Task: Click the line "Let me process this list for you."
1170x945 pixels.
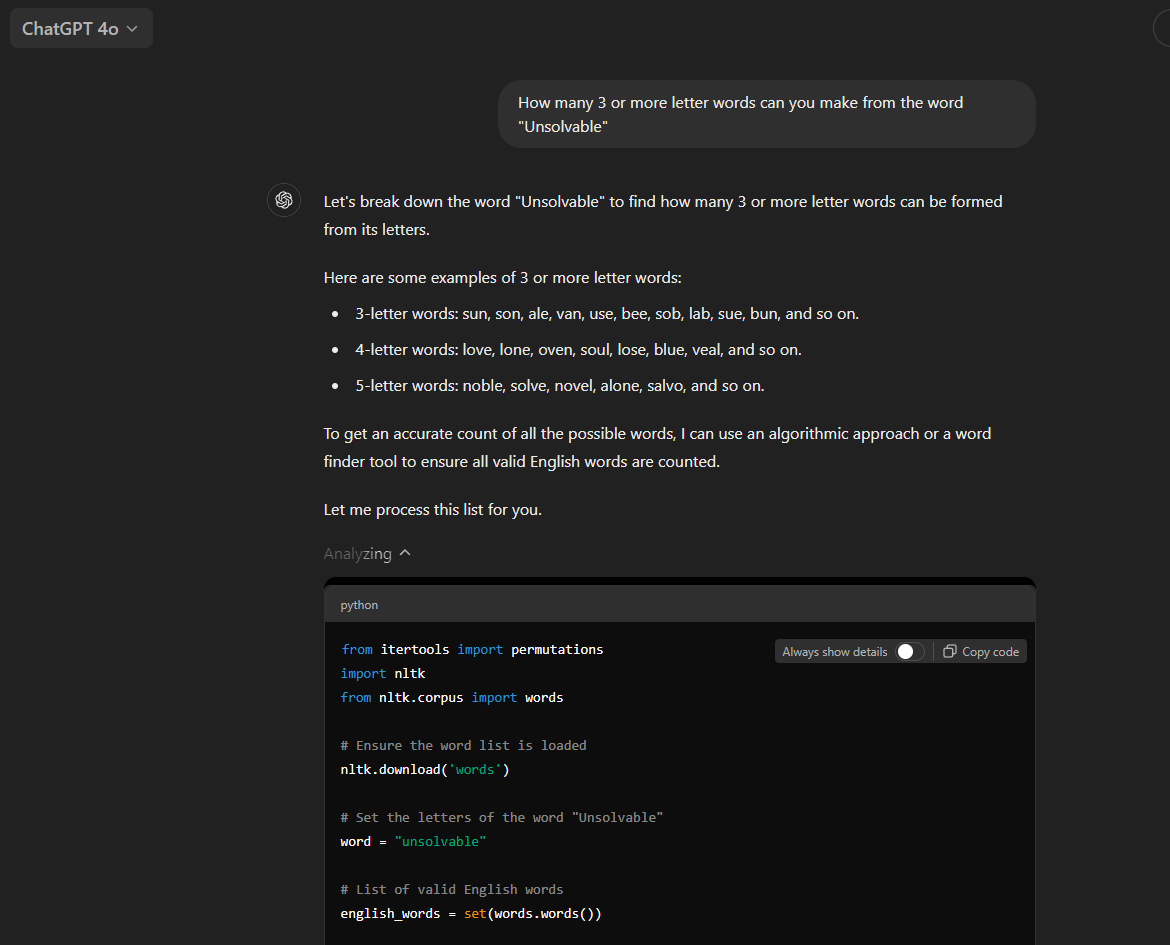Action: point(433,510)
